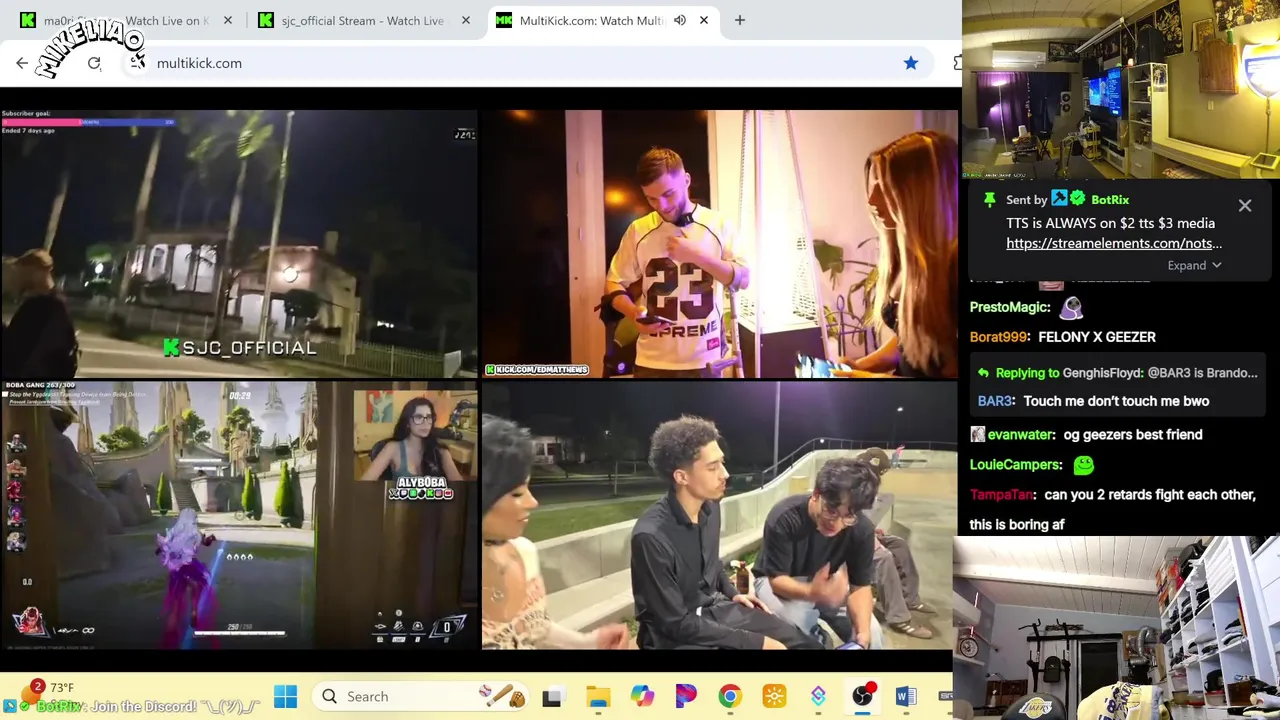Viewport: 1280px width, 720px height.
Task: Open site information icon beside multikick.com URL
Action: (137, 63)
